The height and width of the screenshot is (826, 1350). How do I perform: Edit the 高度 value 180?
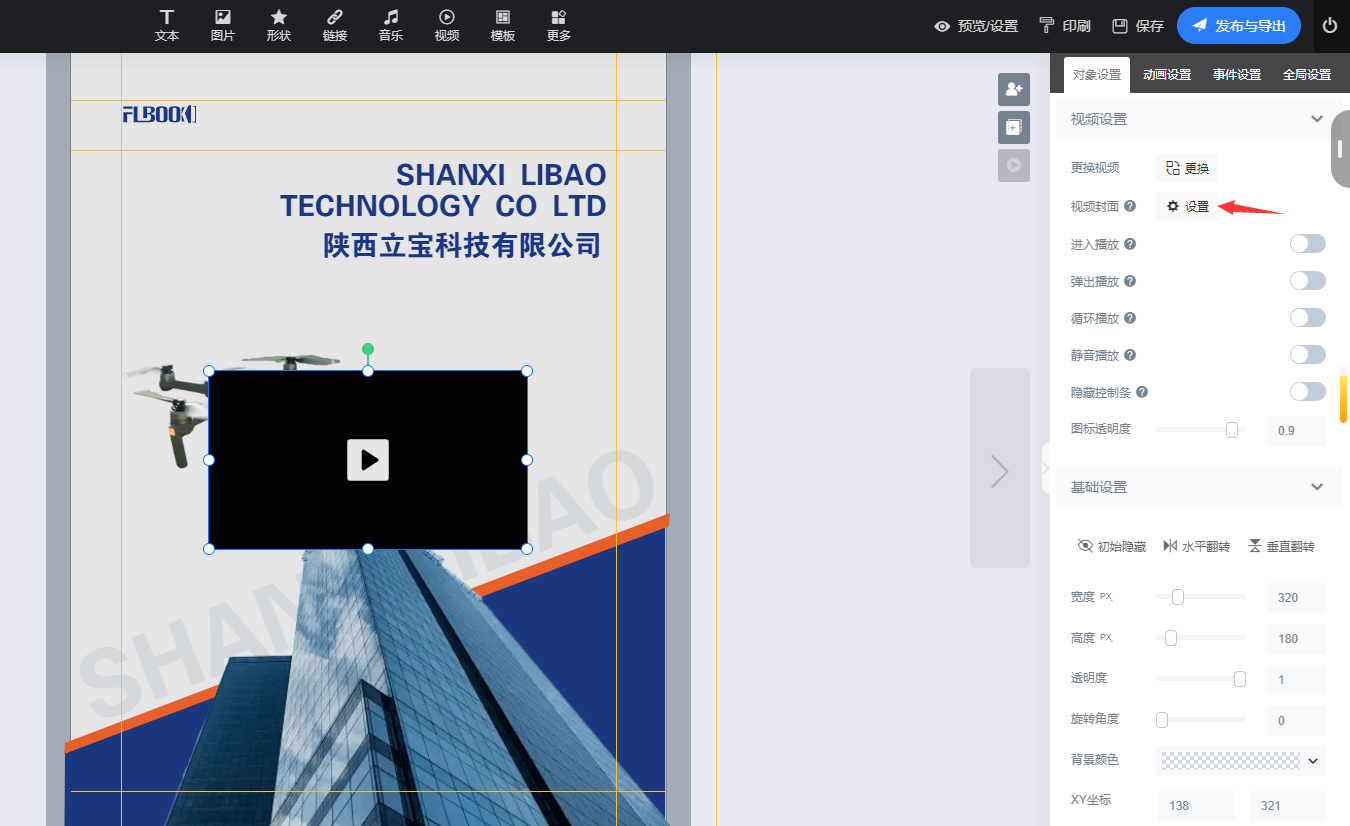1296,638
